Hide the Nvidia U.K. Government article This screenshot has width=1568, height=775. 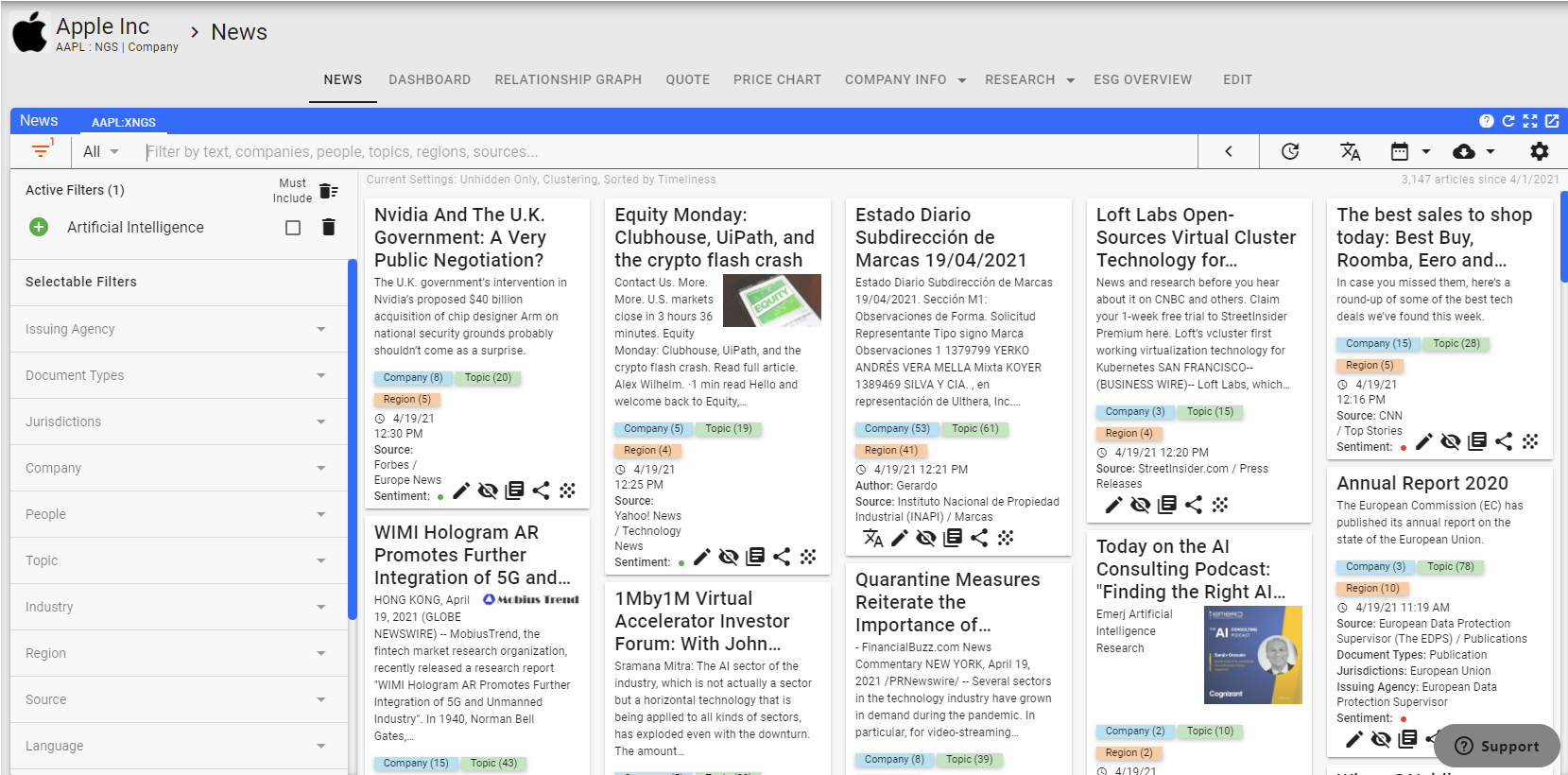click(x=488, y=491)
